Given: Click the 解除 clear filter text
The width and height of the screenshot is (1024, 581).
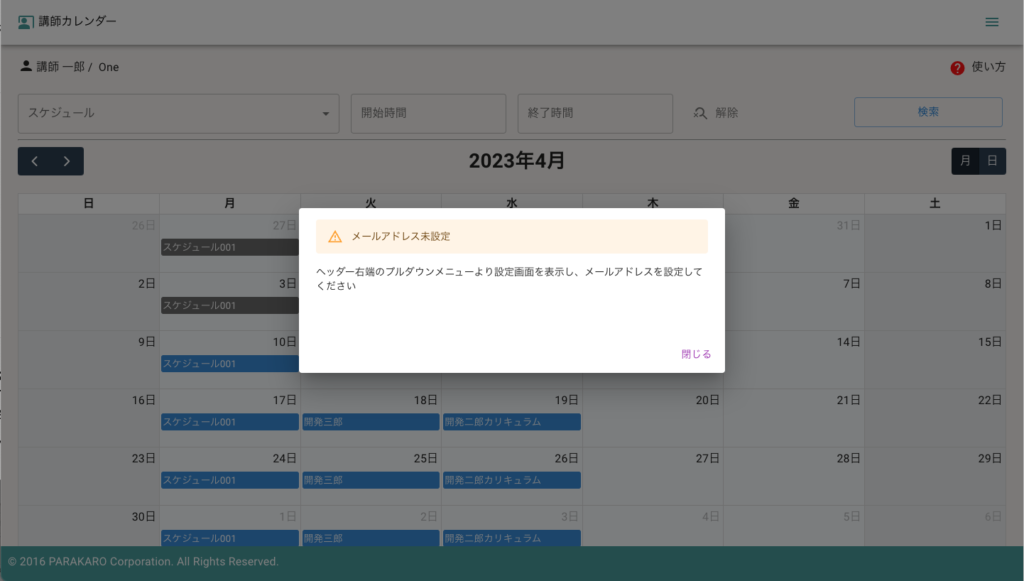Looking at the screenshot, I should 727,113.
